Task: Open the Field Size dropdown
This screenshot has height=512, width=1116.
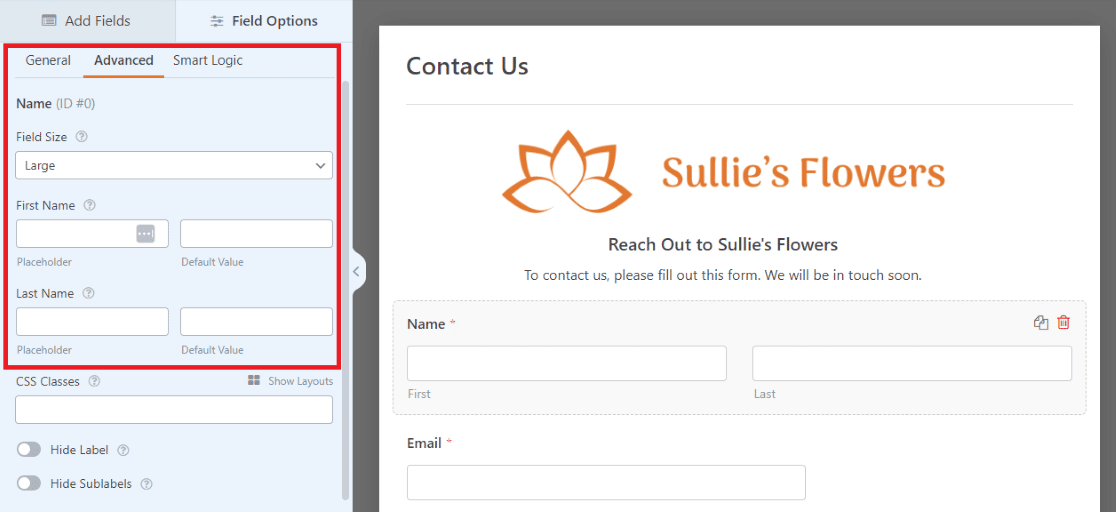Action: point(174,165)
